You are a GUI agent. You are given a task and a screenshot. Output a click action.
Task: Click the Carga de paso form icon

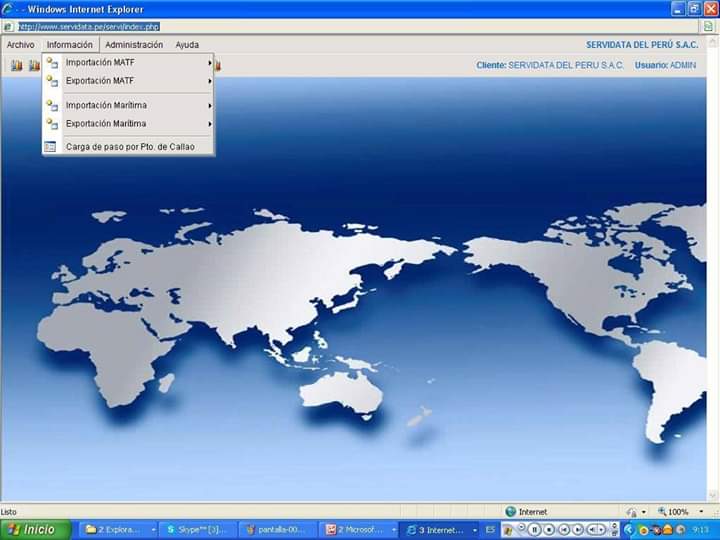(x=51, y=147)
